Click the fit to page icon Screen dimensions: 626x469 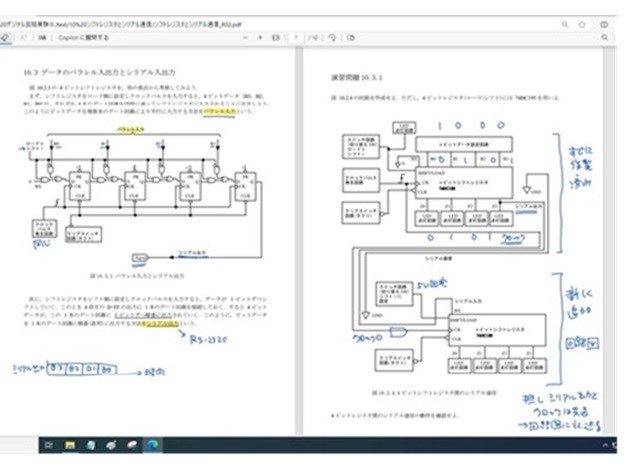[276, 38]
